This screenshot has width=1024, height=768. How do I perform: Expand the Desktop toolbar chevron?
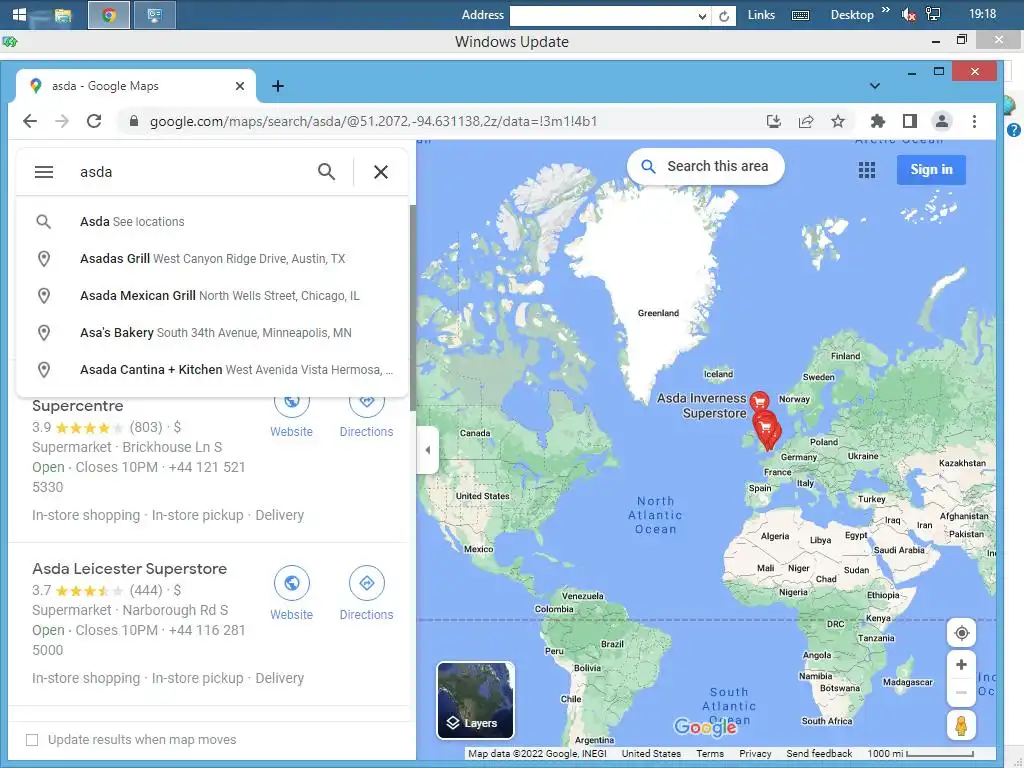coord(886,10)
